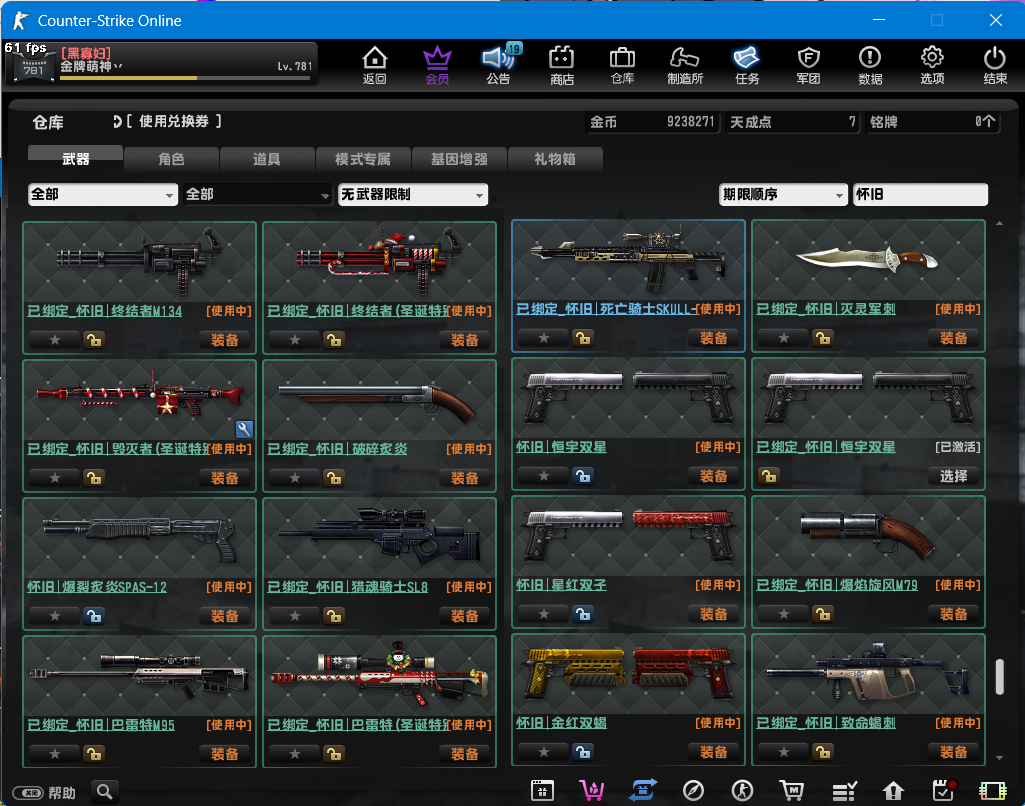Open the blue gift exchange arrows icon
This screenshot has height=806, width=1025.
tap(643, 790)
